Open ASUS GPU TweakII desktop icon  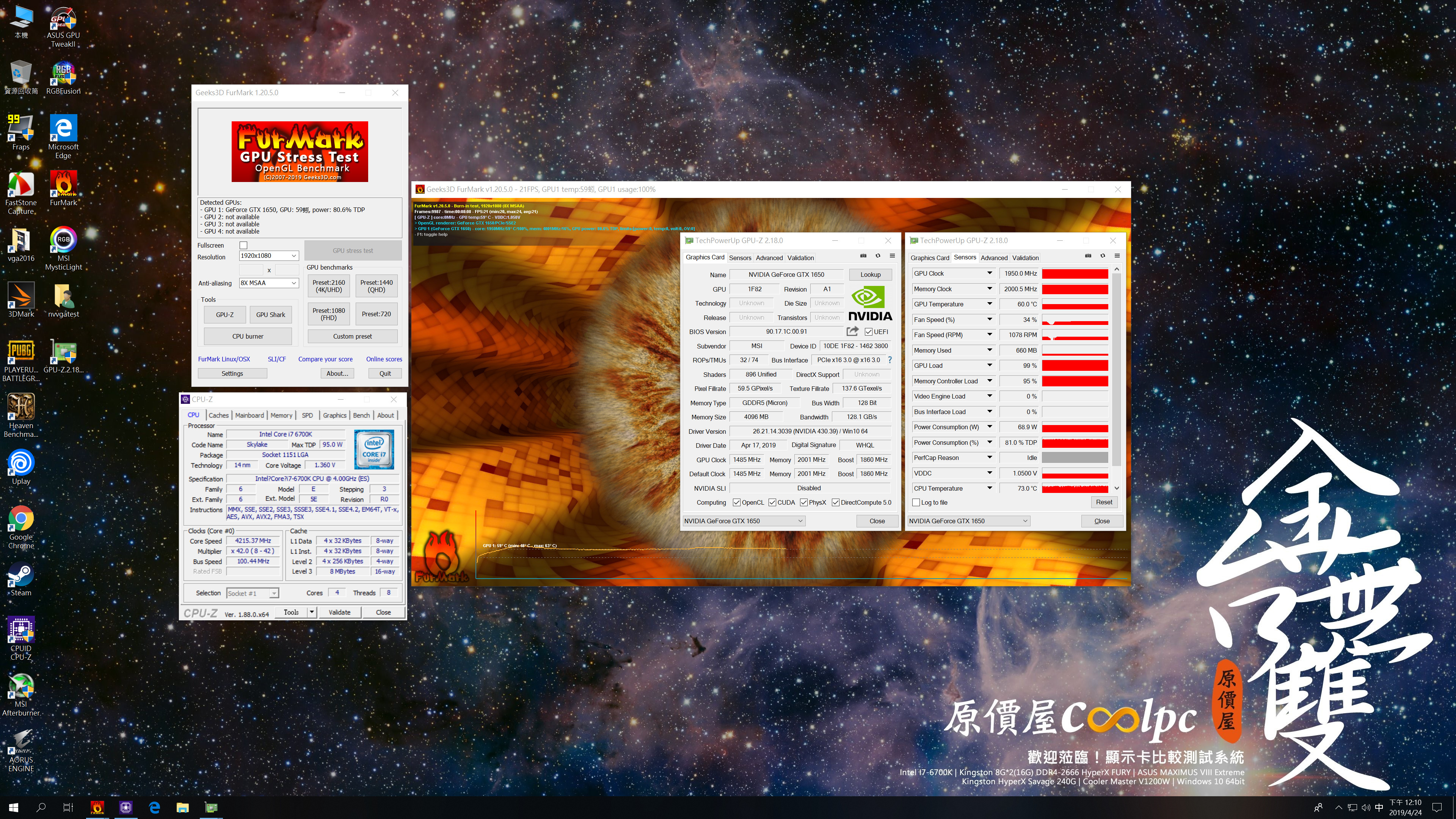[63, 27]
